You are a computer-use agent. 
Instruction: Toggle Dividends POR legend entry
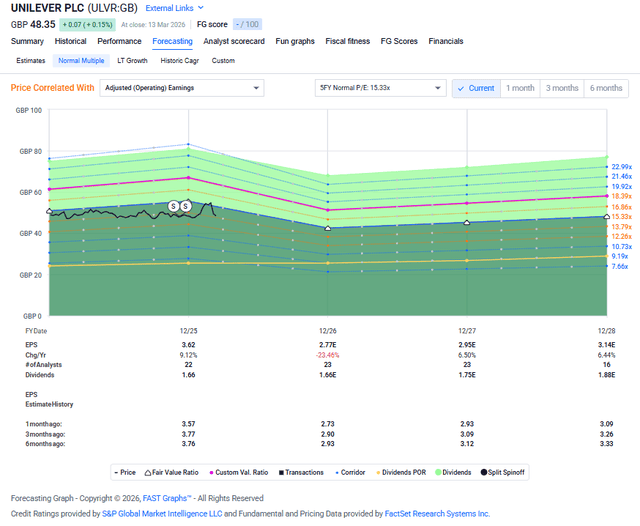pyautogui.click(x=401, y=473)
